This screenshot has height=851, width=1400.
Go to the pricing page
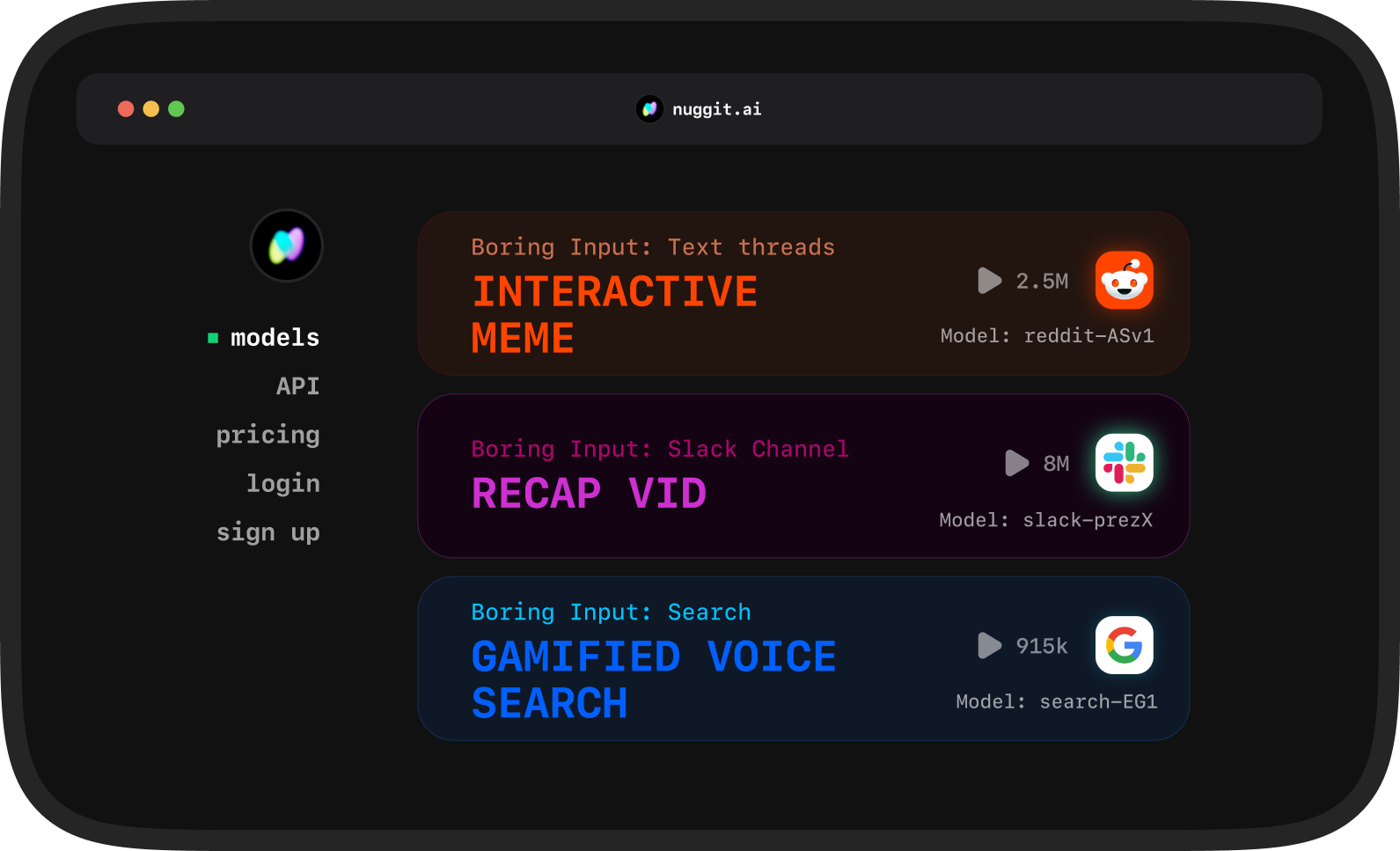click(x=268, y=436)
